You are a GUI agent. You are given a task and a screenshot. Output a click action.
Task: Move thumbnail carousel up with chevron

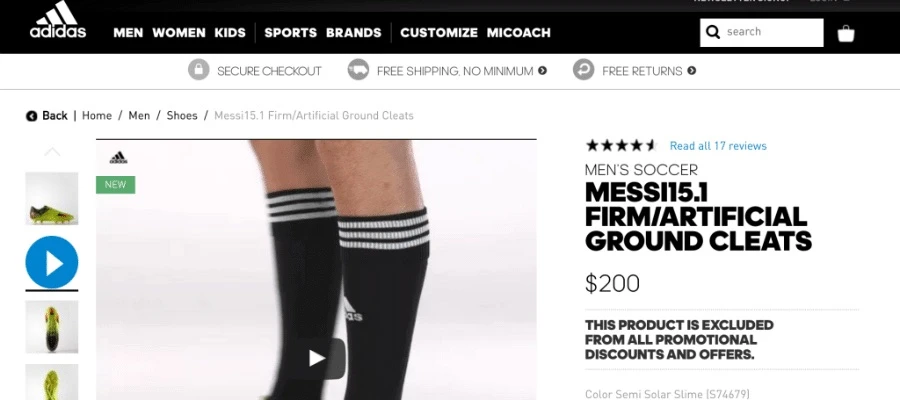point(52,152)
